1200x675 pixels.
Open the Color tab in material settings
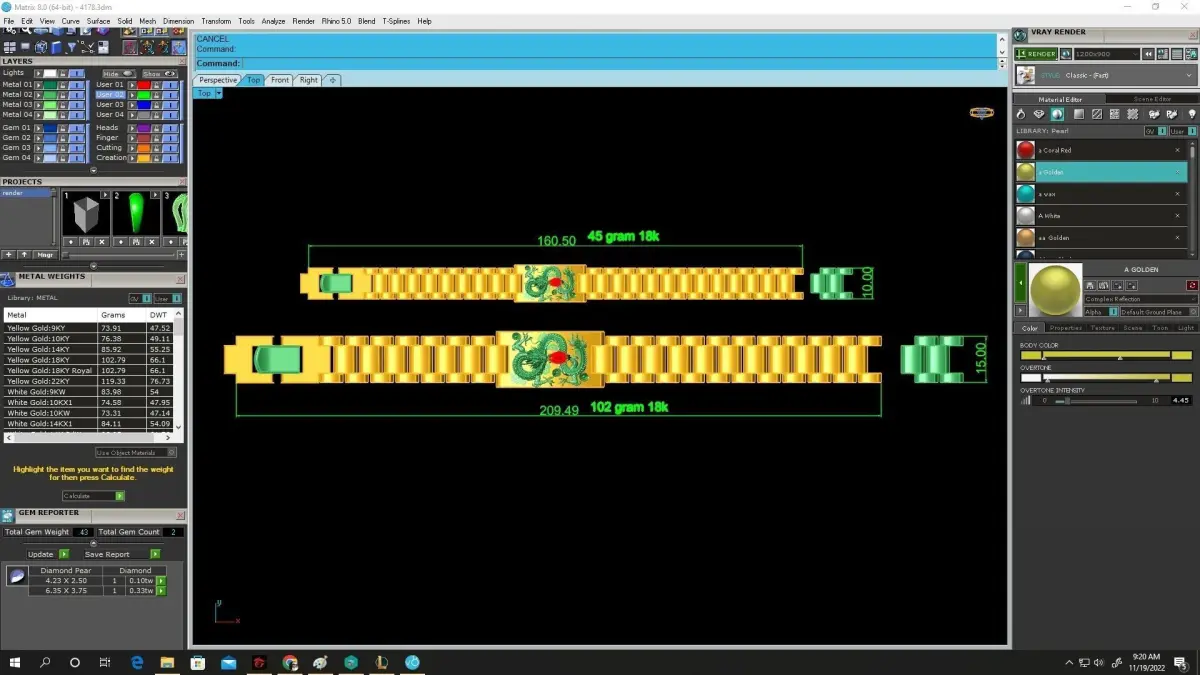click(x=1030, y=328)
